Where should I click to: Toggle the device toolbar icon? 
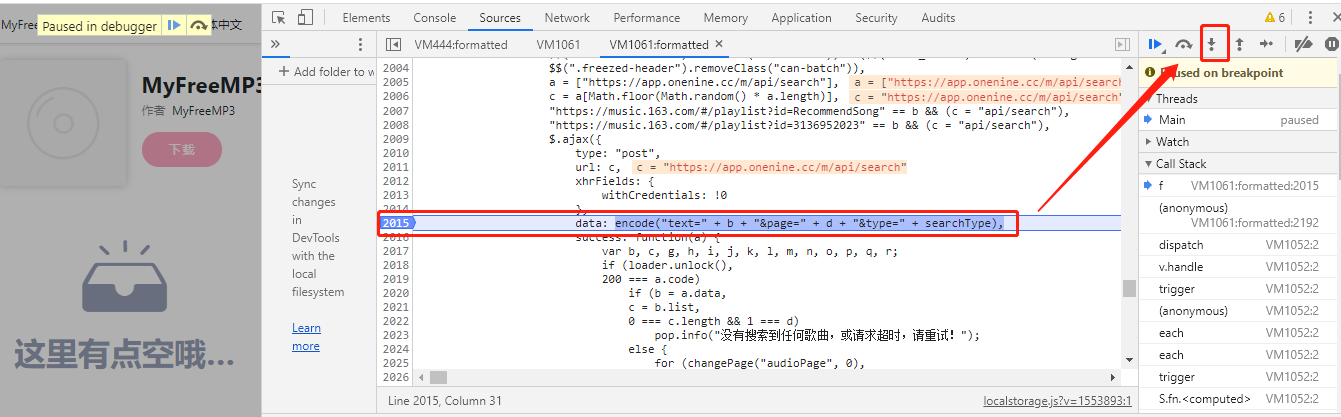tap(305, 17)
